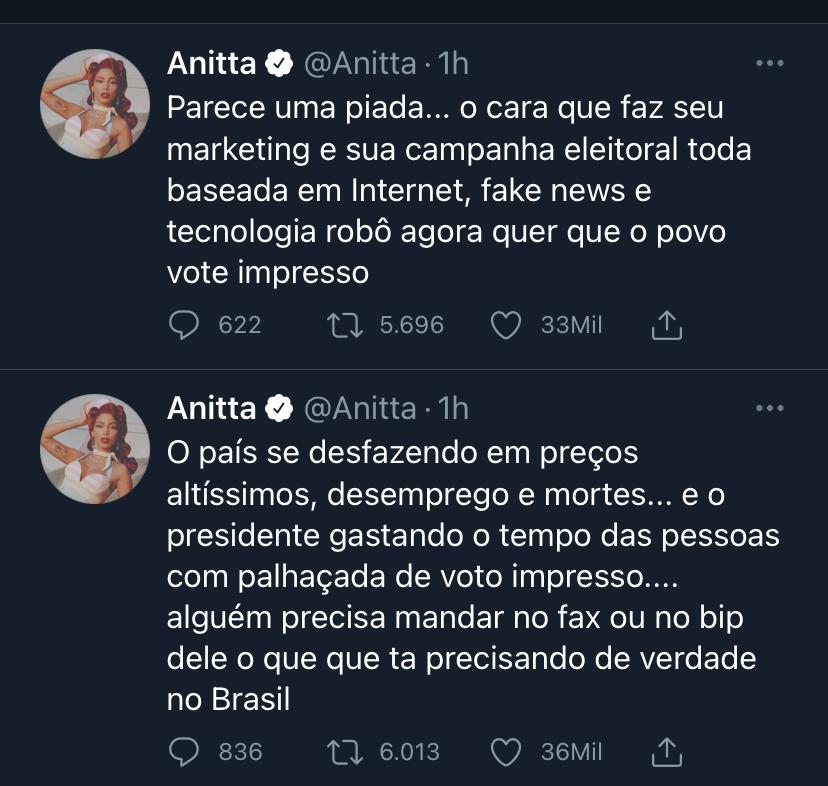
Task: Open the tweet text starting 'O país se desfazendo'
Action: point(470,576)
